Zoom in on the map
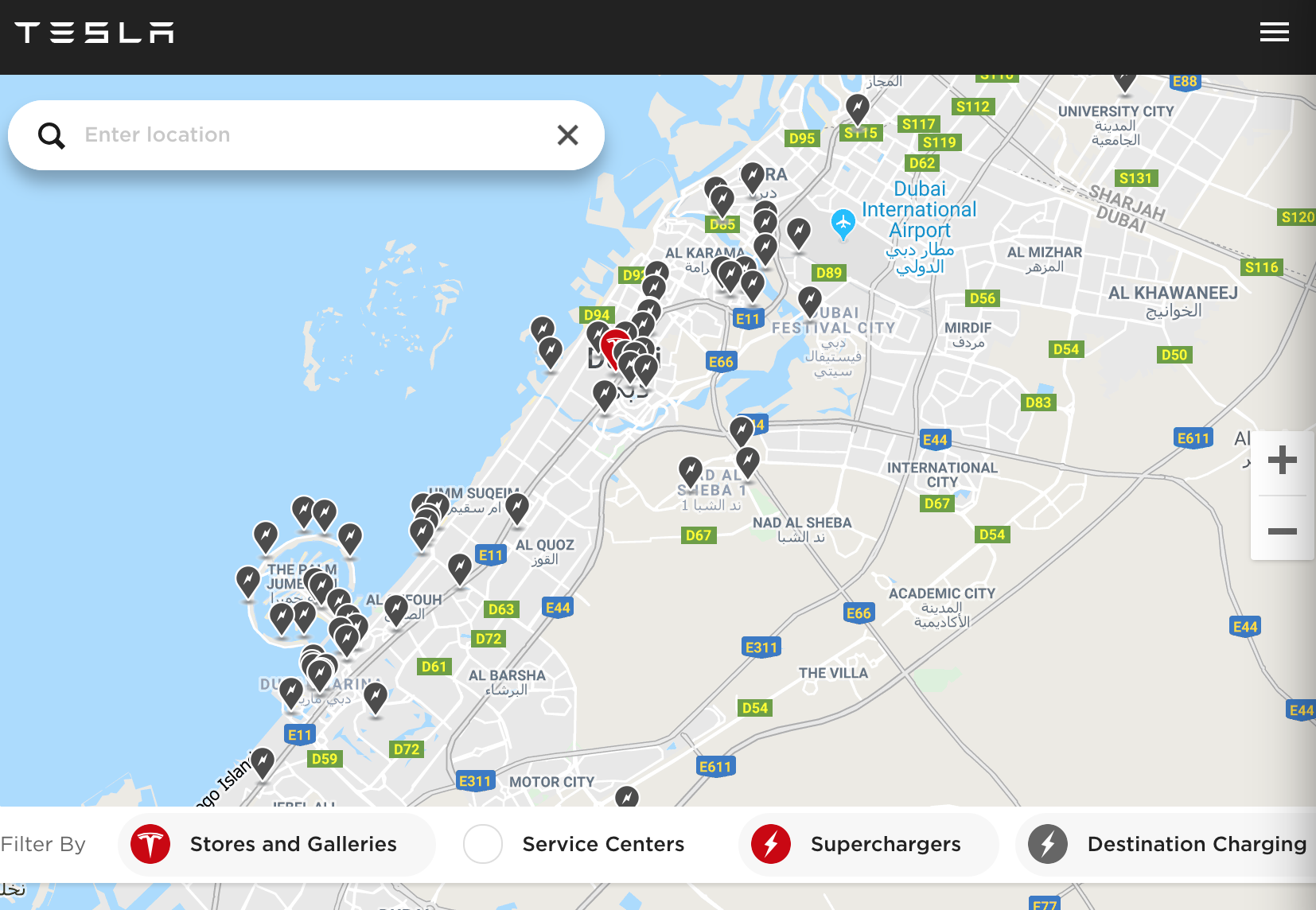The height and width of the screenshot is (910, 1316). [1282, 461]
